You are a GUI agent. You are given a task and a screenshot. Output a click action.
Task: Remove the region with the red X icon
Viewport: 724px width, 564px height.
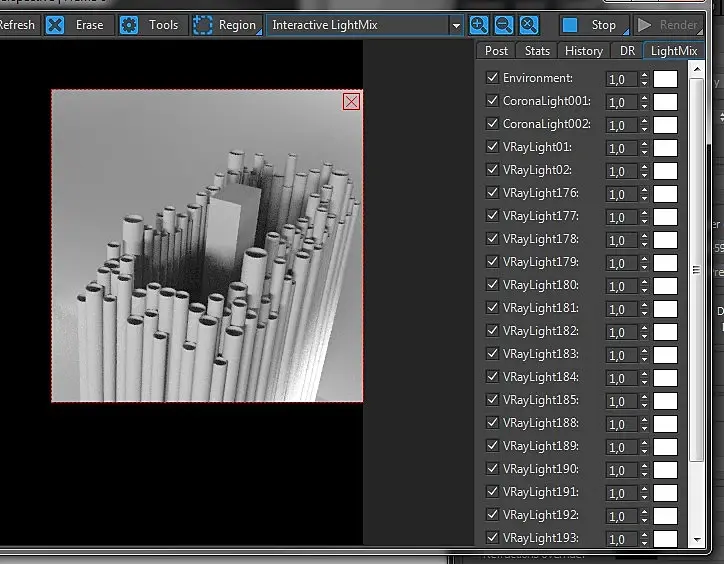click(351, 102)
